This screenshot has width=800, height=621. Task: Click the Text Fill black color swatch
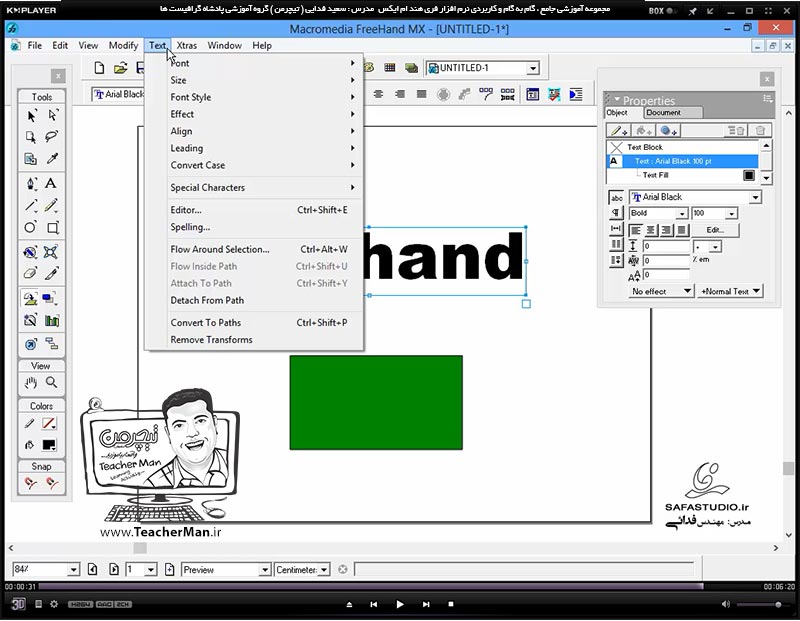click(x=748, y=176)
